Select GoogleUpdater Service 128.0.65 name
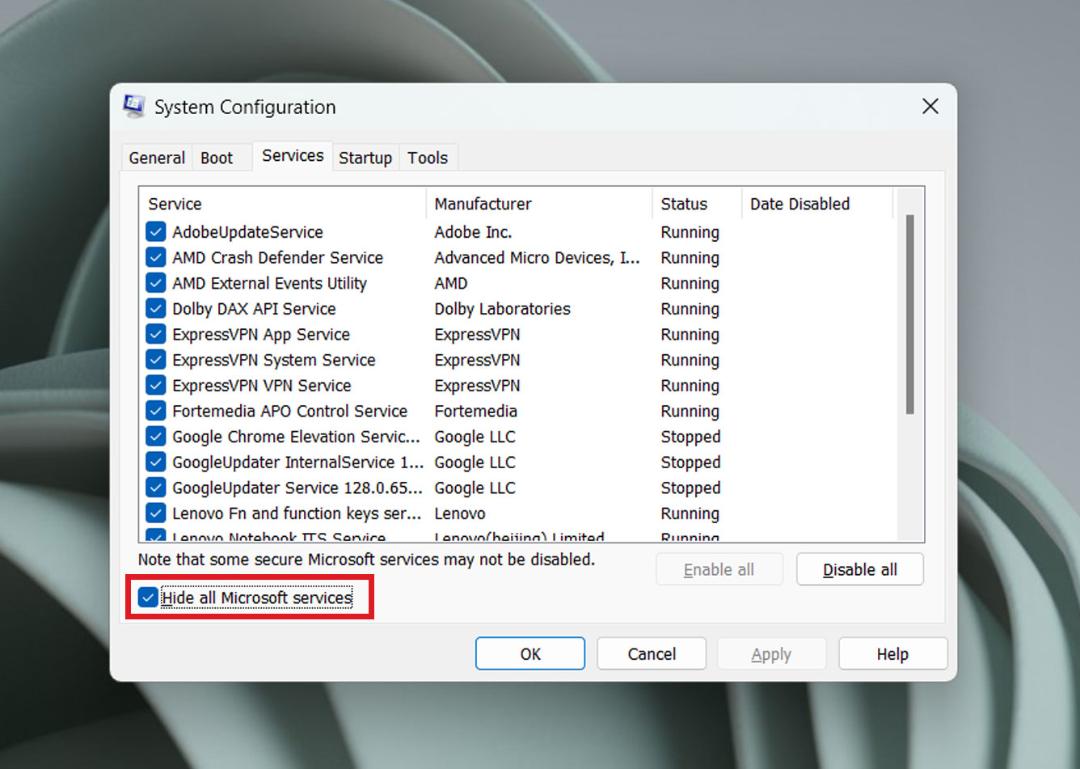This screenshot has height=769, width=1080. [x=297, y=487]
